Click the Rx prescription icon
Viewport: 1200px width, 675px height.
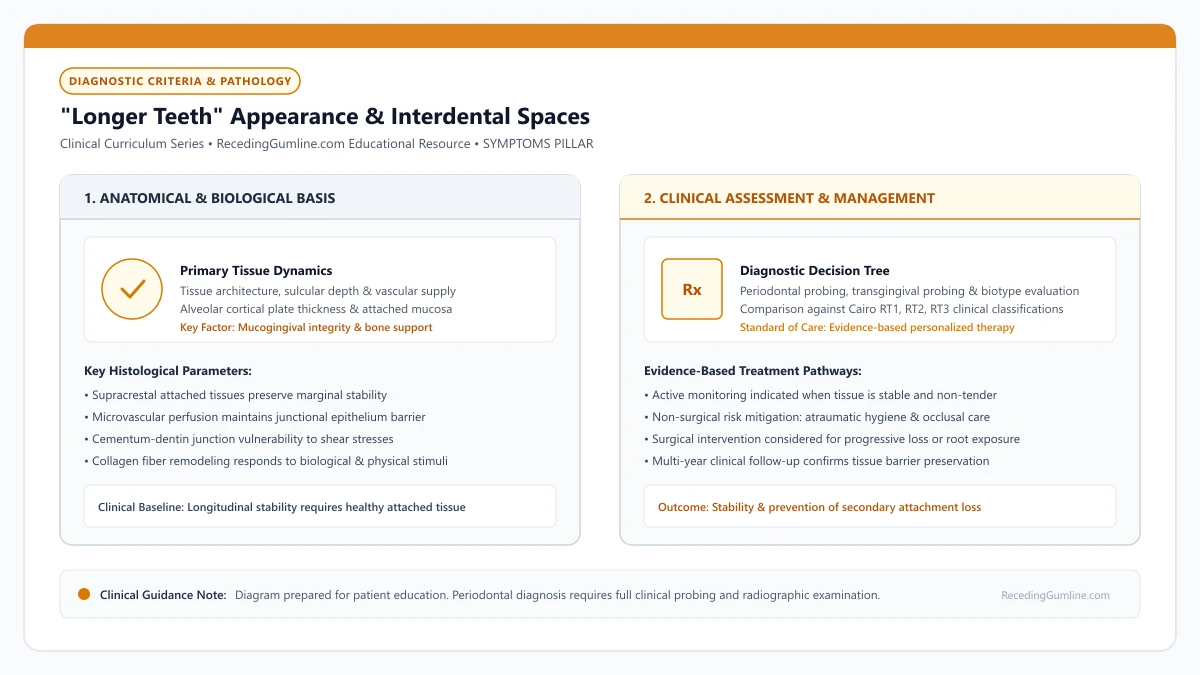[x=692, y=289]
